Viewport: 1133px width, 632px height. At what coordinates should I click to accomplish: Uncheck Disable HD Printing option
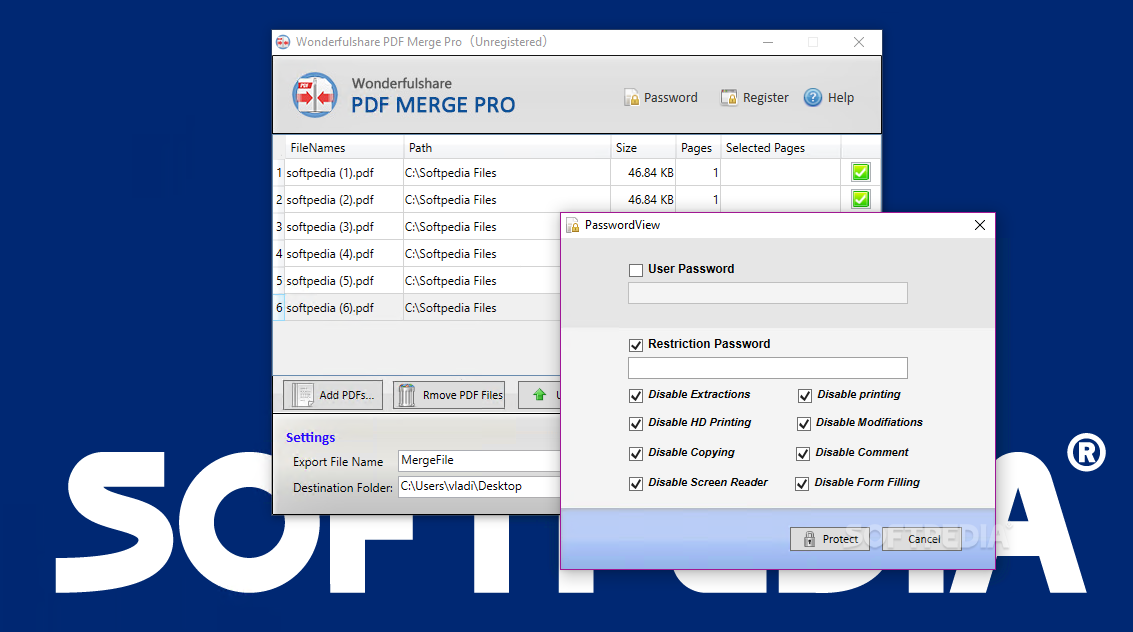click(636, 424)
